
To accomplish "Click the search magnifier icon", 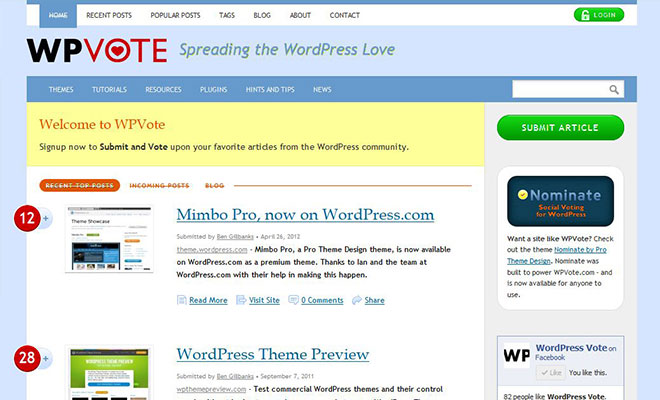I will click(x=614, y=90).
